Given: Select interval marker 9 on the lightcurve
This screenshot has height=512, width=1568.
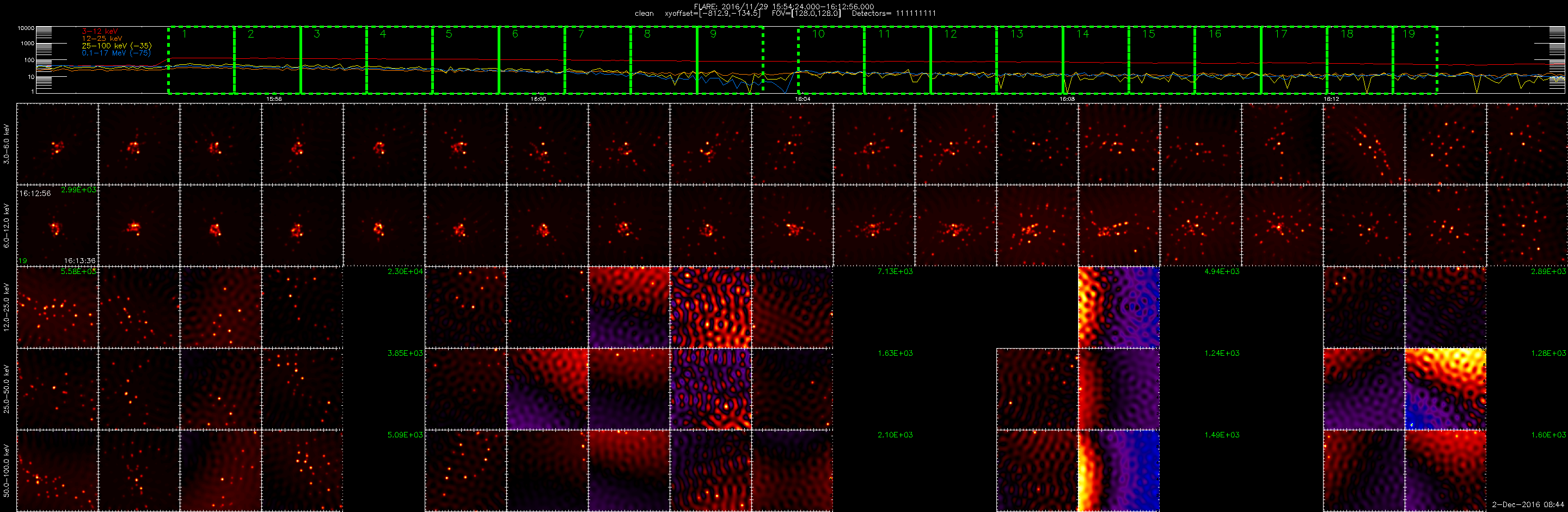Looking at the screenshot, I should click(713, 34).
